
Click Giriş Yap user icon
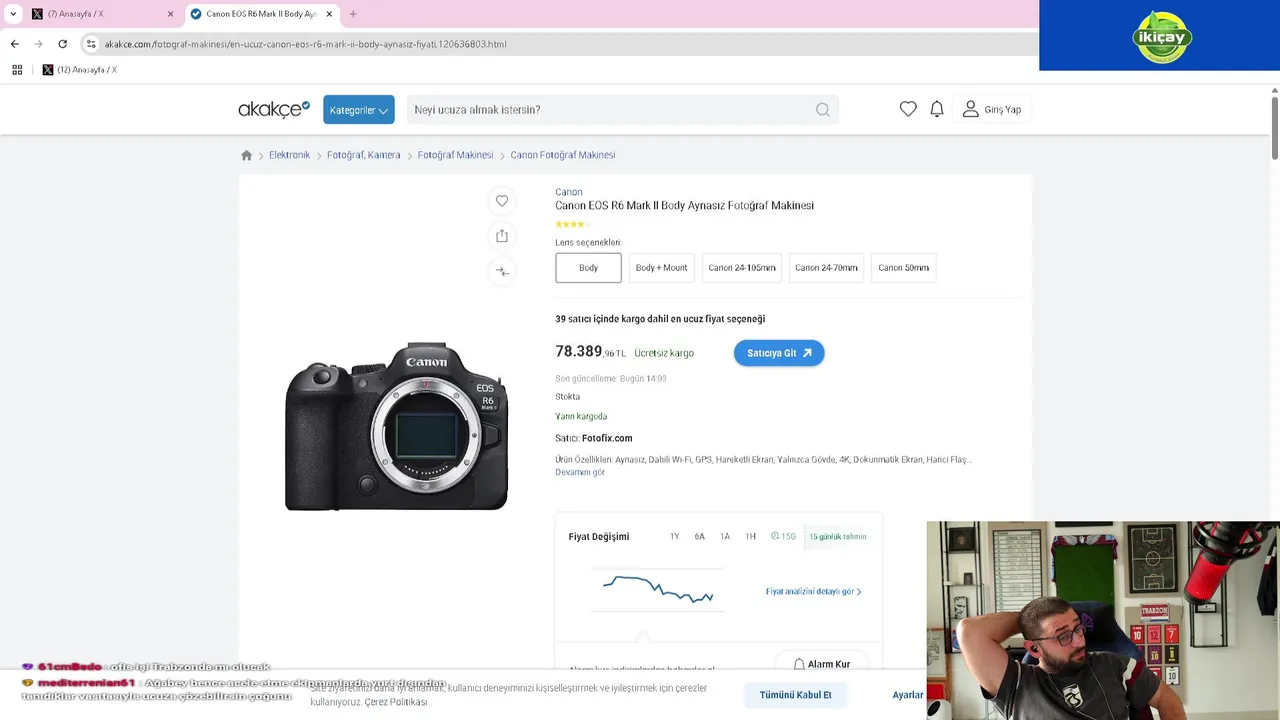click(x=970, y=109)
